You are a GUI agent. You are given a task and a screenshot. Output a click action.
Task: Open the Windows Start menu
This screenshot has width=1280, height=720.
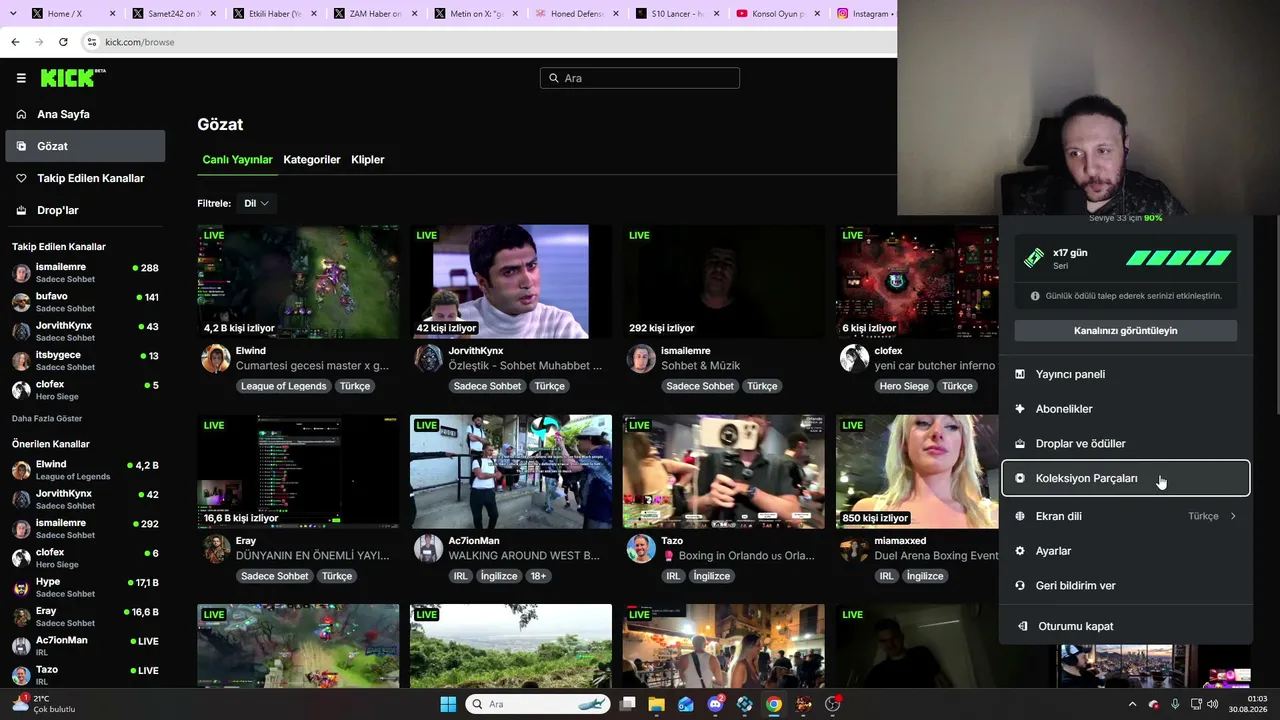click(448, 704)
